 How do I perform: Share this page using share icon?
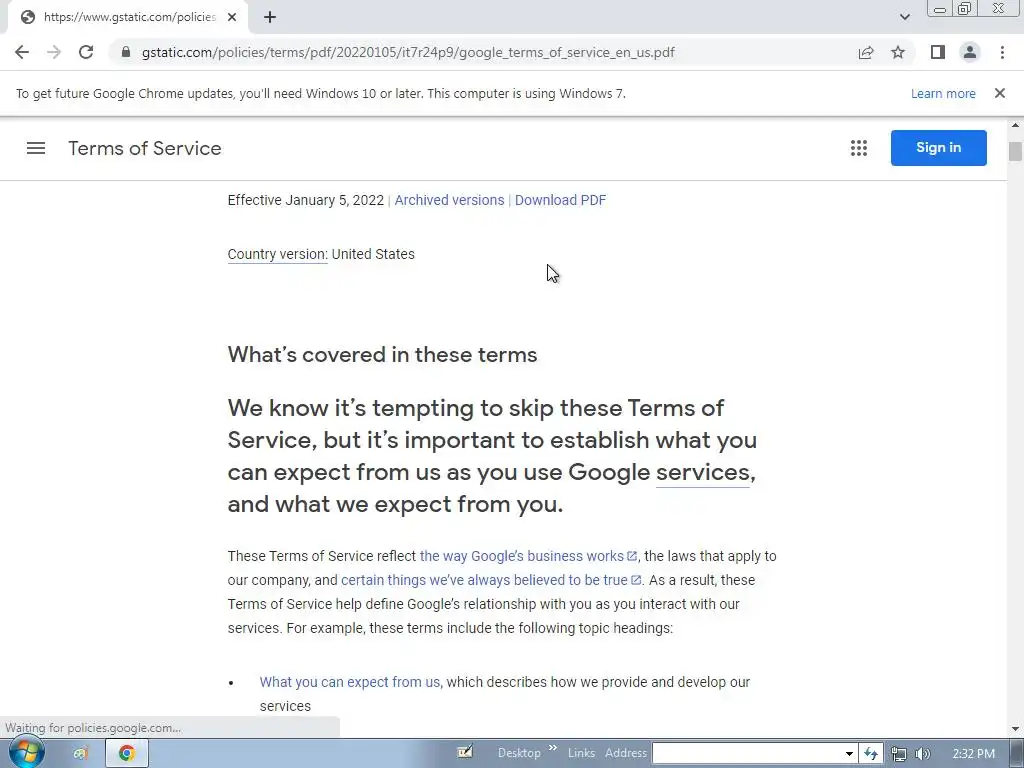pyautogui.click(x=866, y=52)
